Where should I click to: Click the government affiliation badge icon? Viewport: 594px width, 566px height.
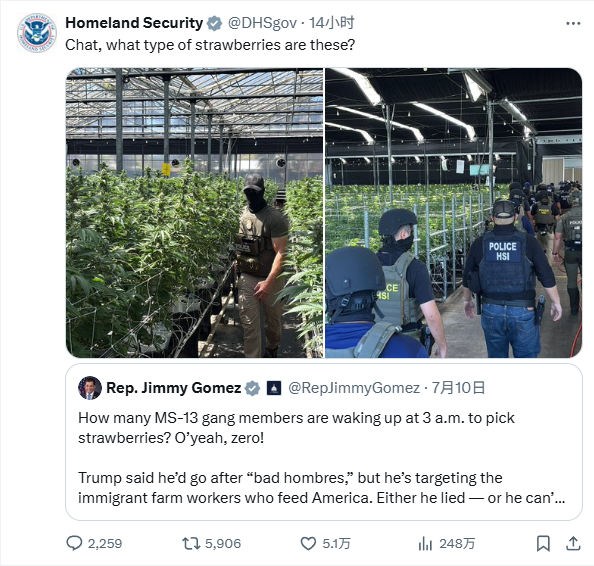click(274, 388)
